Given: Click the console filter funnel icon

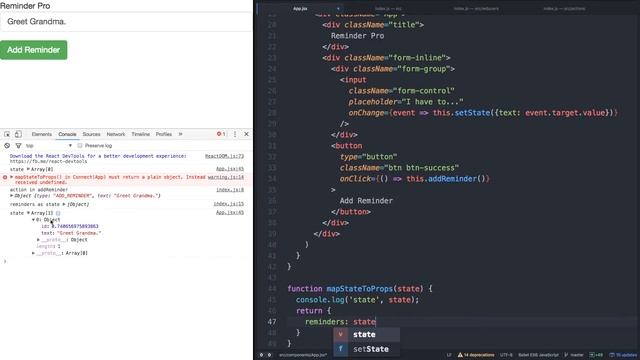Looking at the screenshot, I should pyautogui.click(x=18, y=145).
